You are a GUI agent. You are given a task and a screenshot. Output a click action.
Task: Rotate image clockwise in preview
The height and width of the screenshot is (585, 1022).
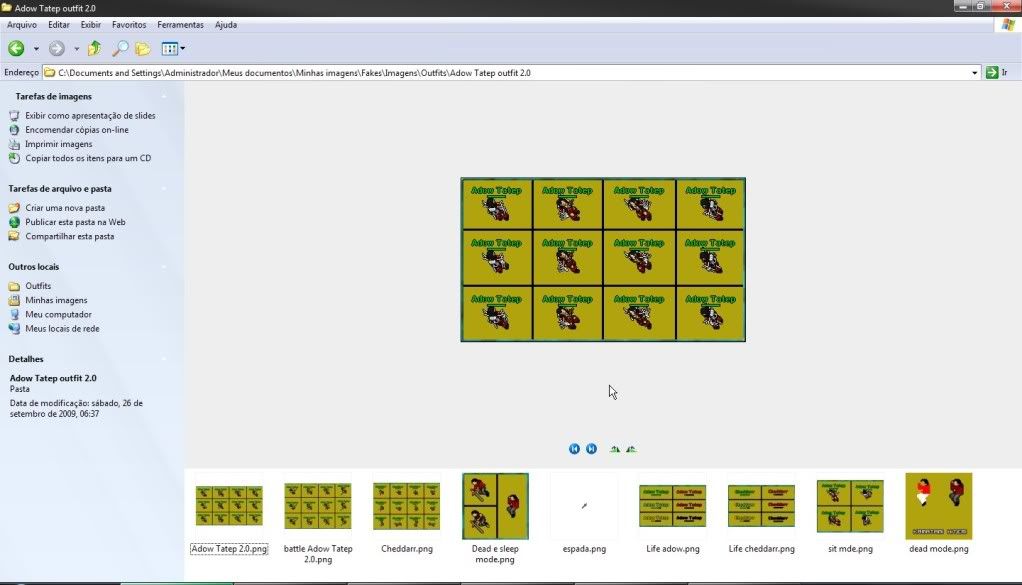tap(614, 449)
